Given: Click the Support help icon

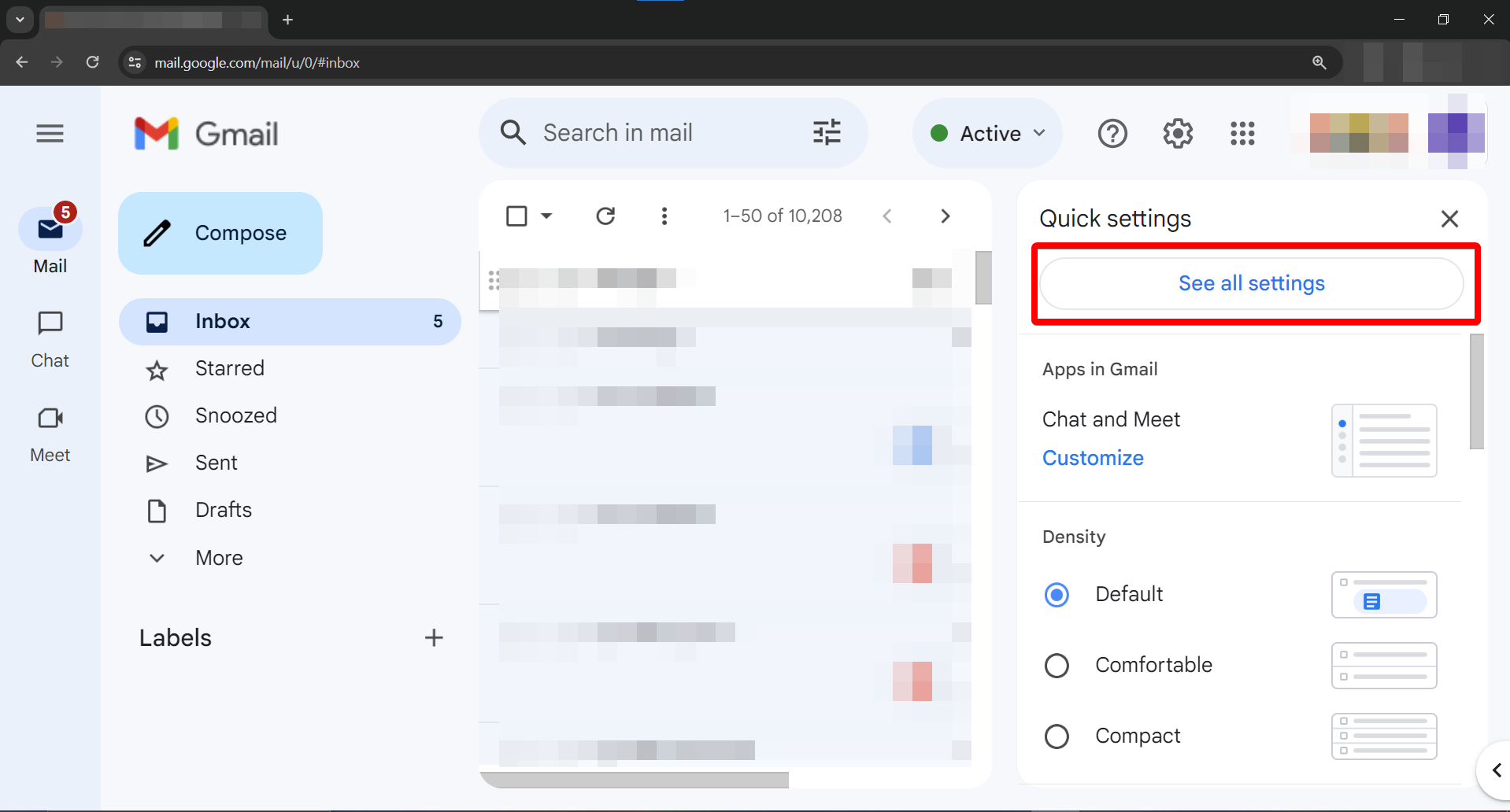Looking at the screenshot, I should tap(1112, 134).
